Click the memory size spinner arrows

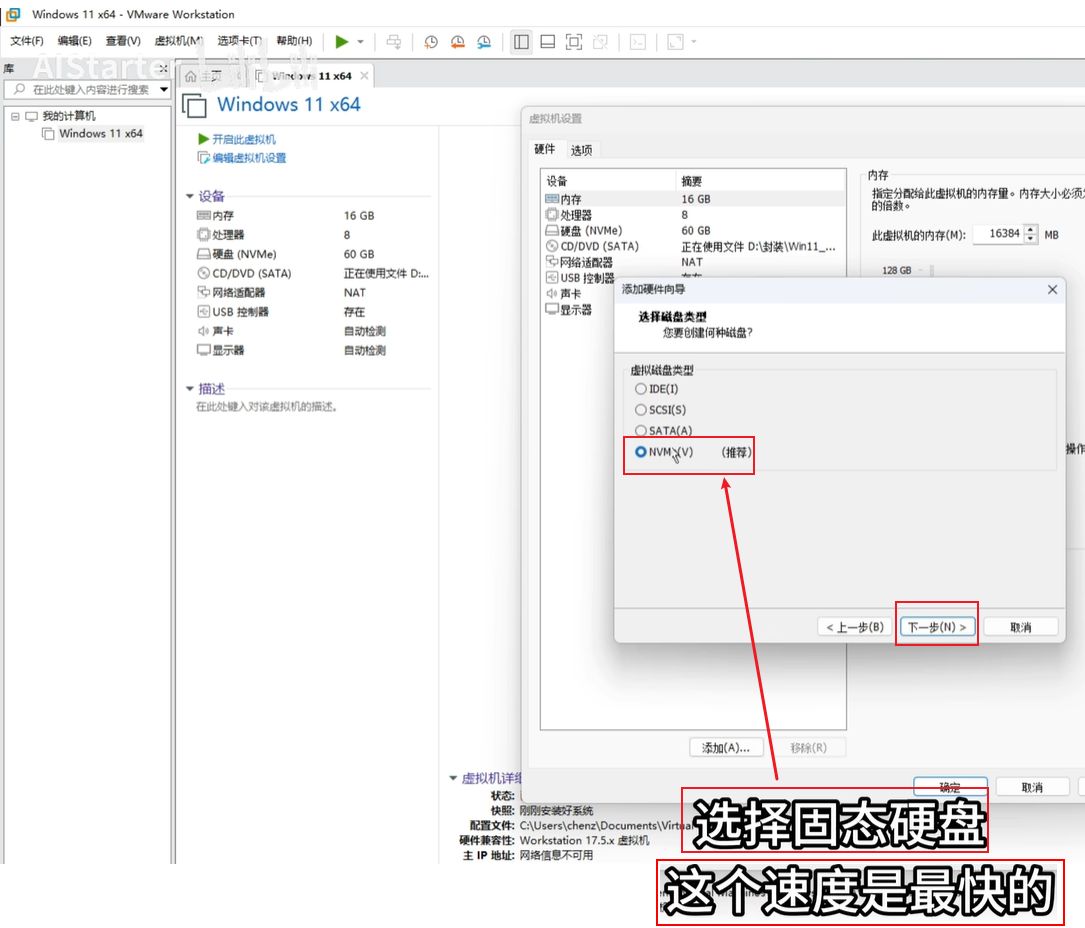[1031, 234]
